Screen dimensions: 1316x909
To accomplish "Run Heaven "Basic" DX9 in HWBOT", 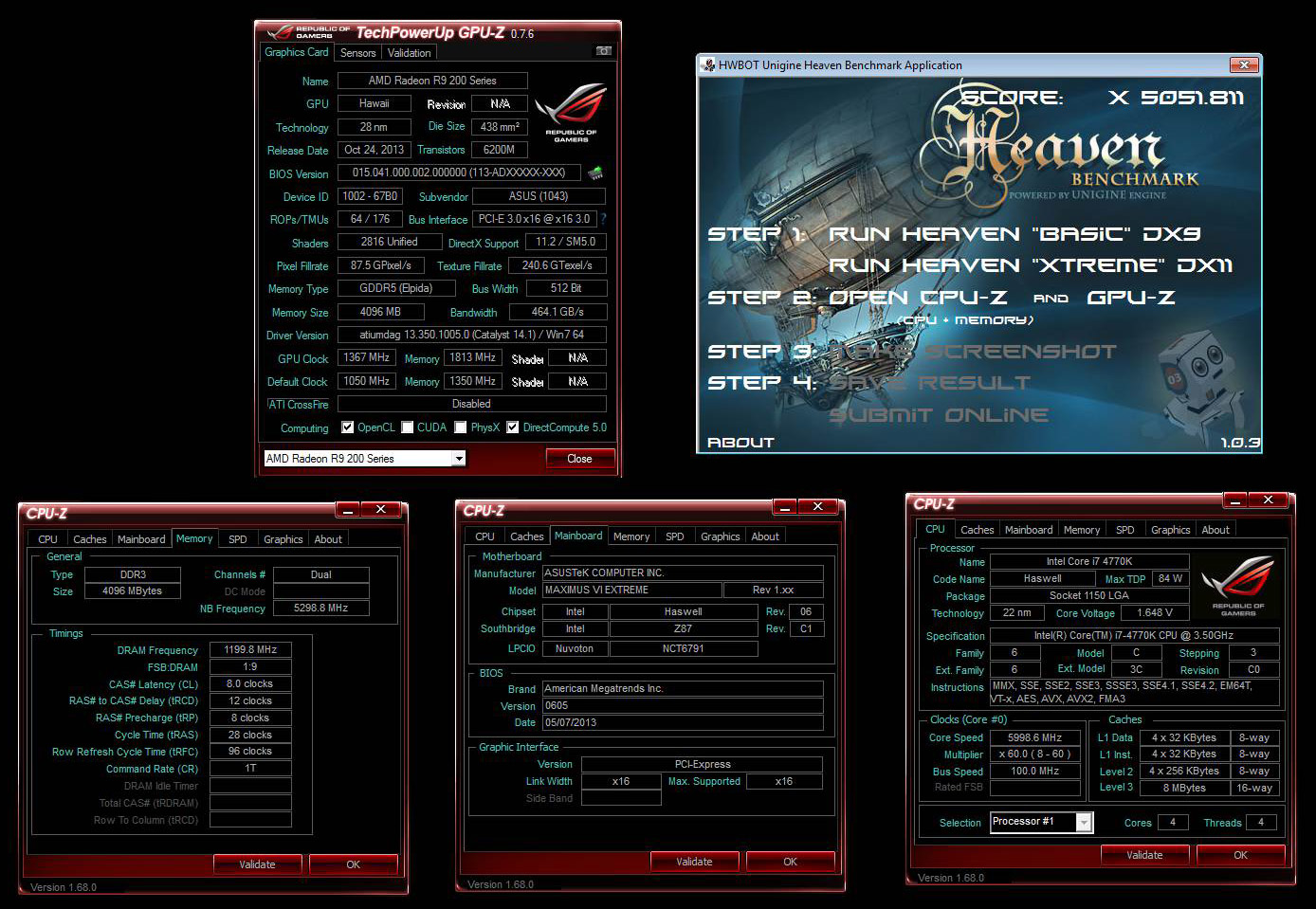I will point(1014,234).
